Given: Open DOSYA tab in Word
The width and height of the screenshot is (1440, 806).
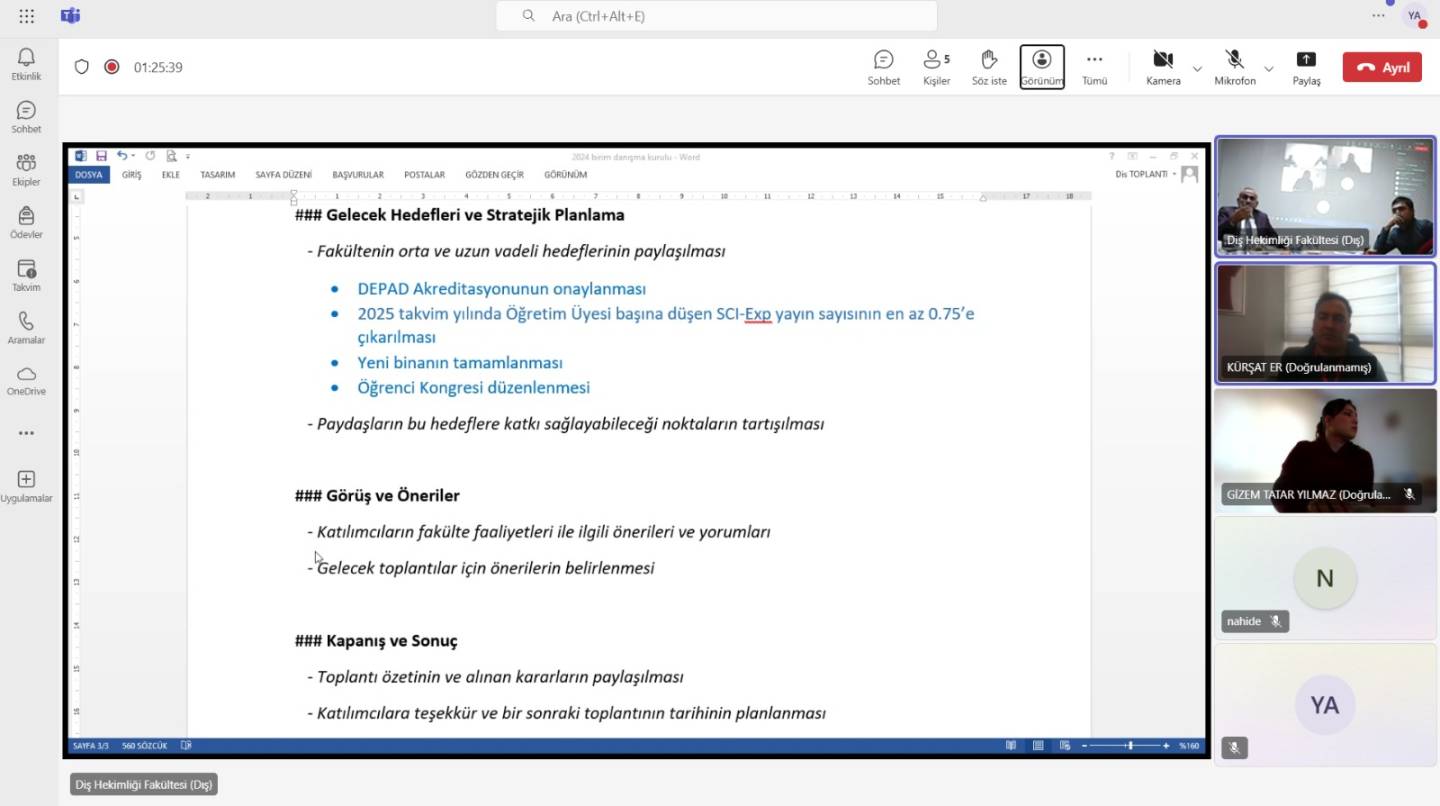Looking at the screenshot, I should tap(88, 174).
